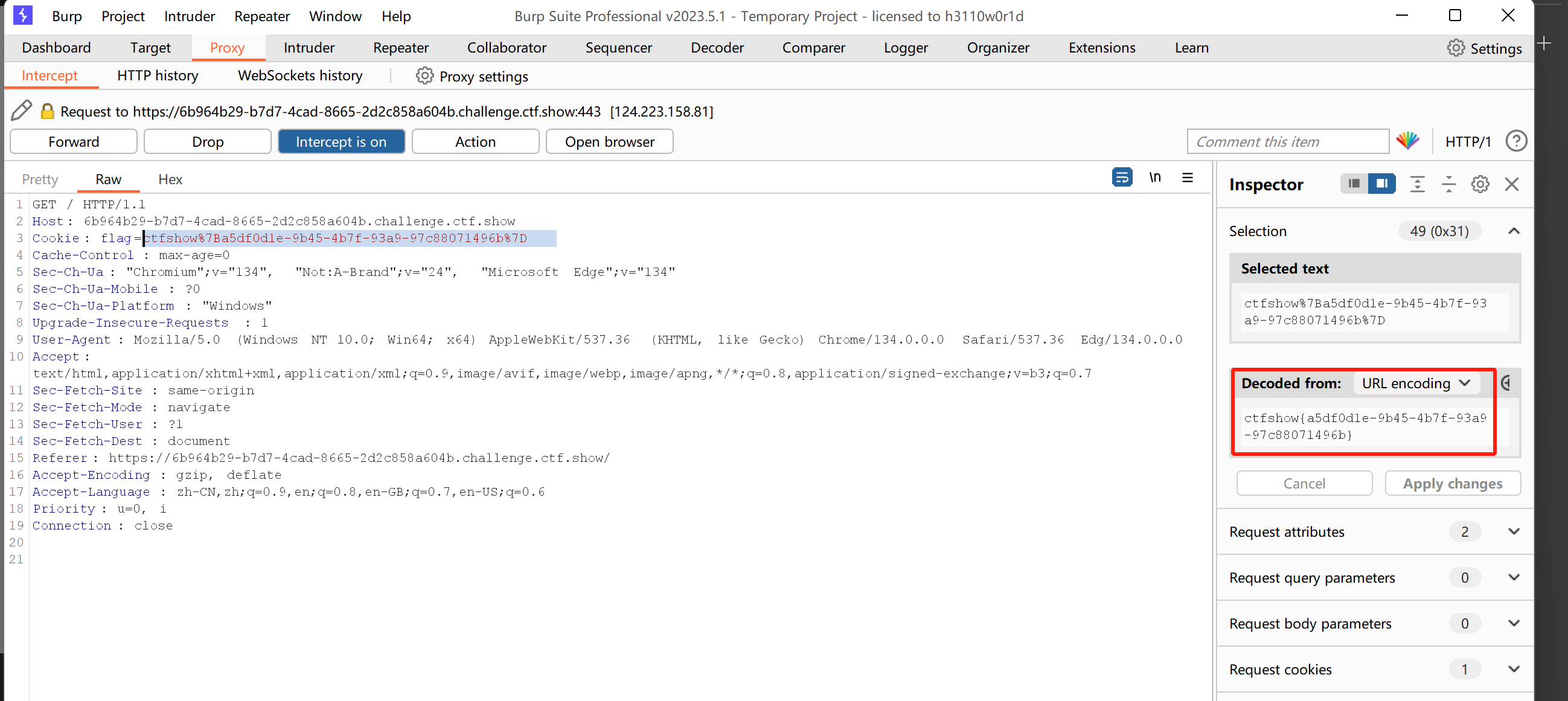Click the word wrap toggle icon
The height and width of the screenshot is (701, 1568).
(x=1121, y=178)
